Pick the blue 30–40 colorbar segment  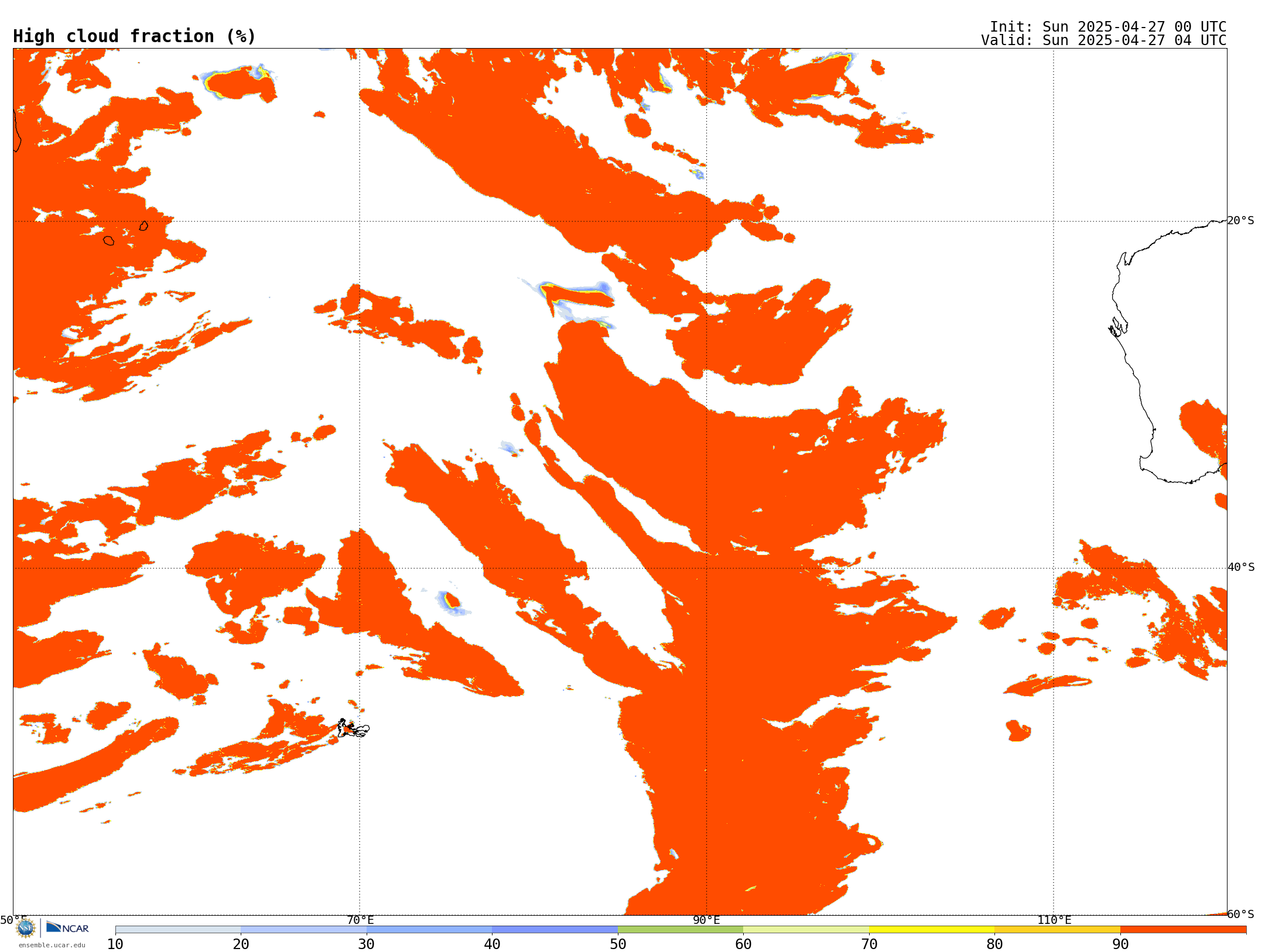point(429,930)
